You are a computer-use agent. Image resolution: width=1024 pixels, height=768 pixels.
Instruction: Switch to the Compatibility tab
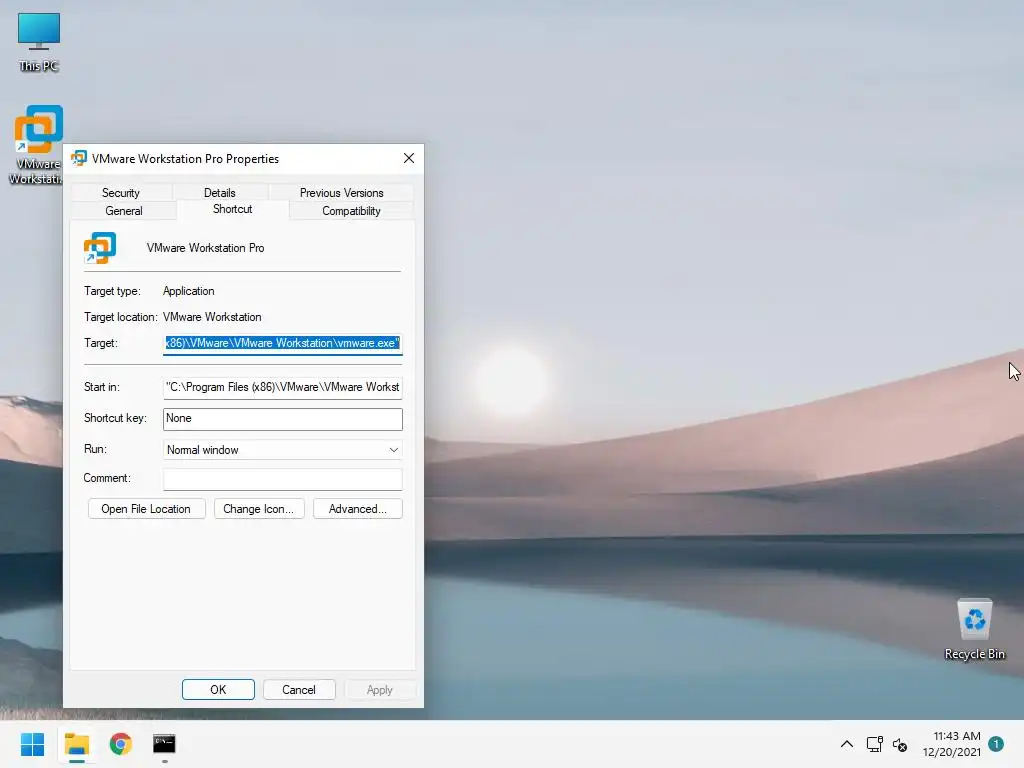click(x=351, y=211)
